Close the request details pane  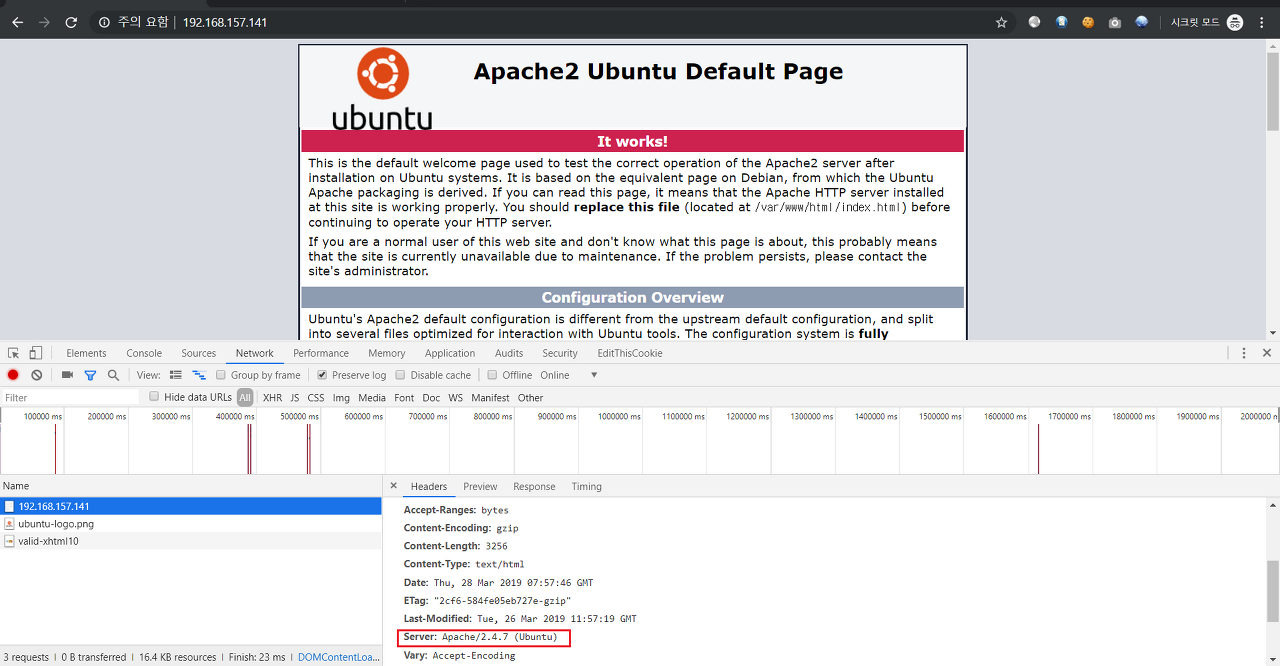(394, 486)
